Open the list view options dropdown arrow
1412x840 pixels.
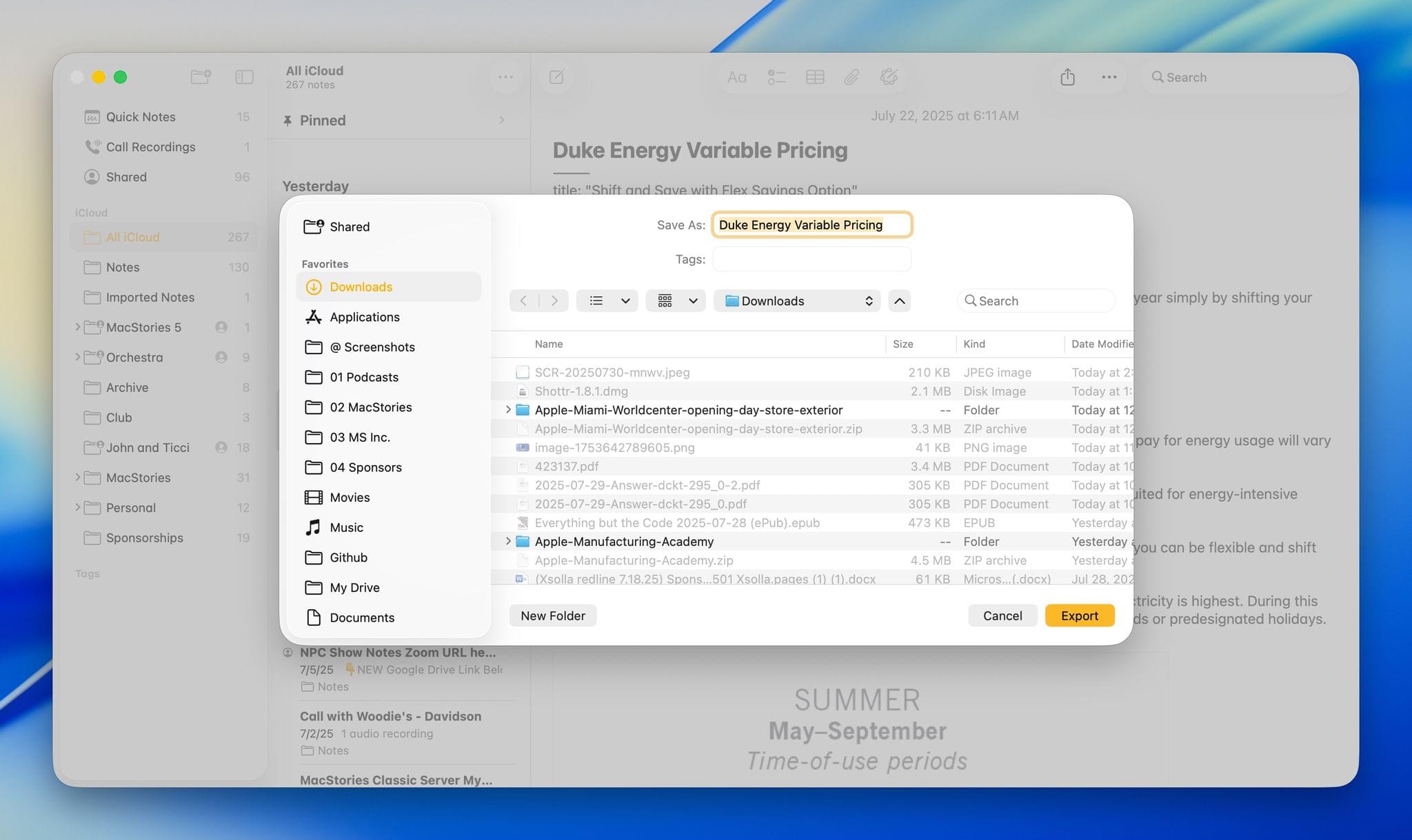click(625, 300)
